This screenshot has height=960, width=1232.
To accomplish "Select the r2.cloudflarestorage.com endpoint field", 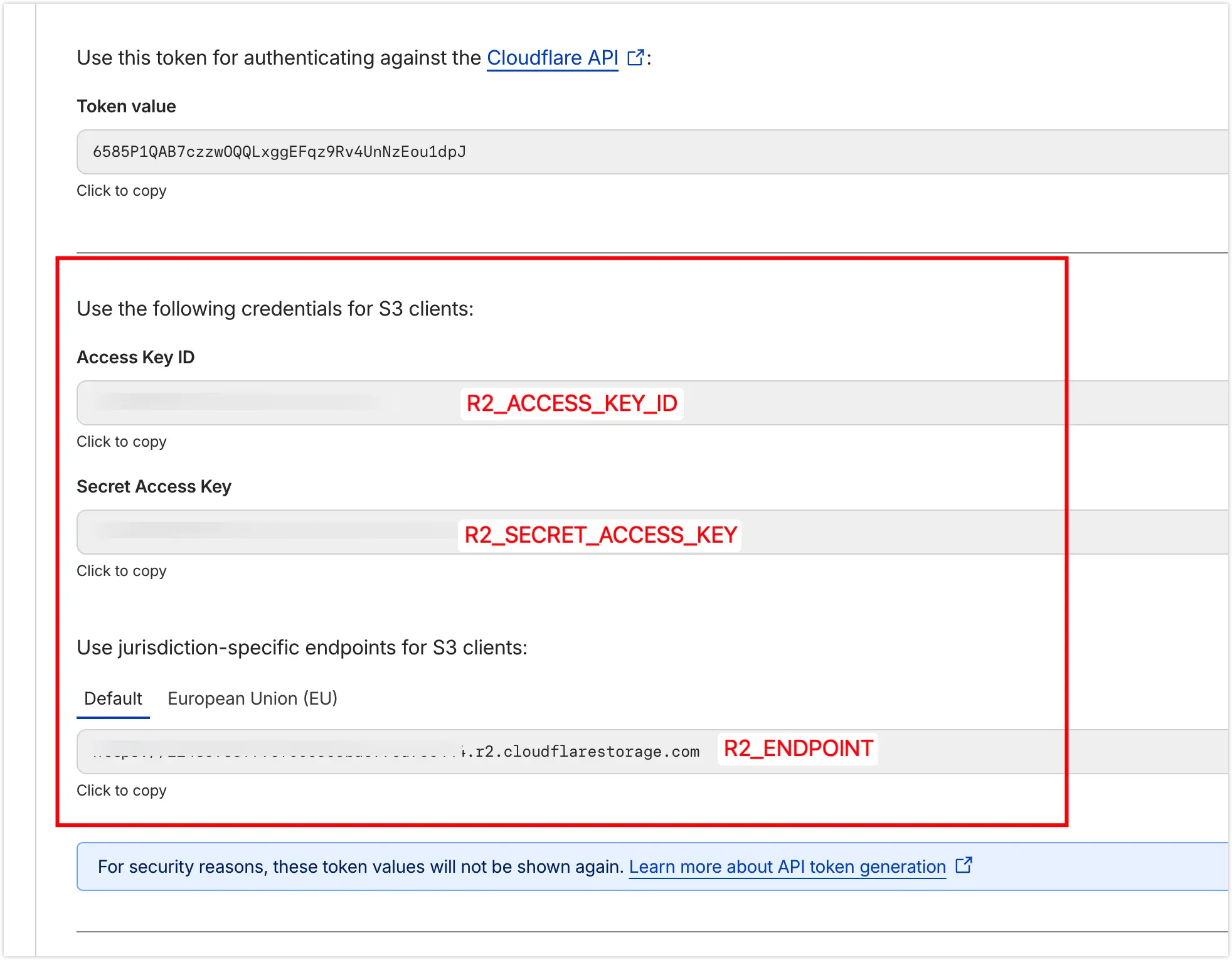I will point(395,752).
